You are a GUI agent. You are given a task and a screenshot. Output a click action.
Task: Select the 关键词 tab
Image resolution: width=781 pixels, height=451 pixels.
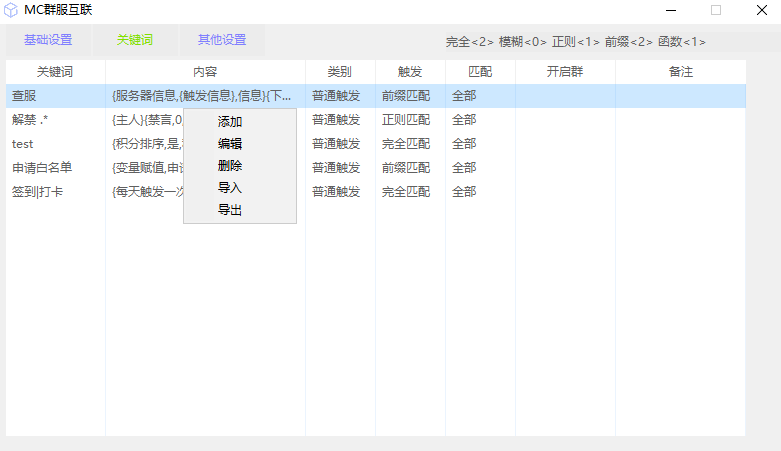pos(134,40)
